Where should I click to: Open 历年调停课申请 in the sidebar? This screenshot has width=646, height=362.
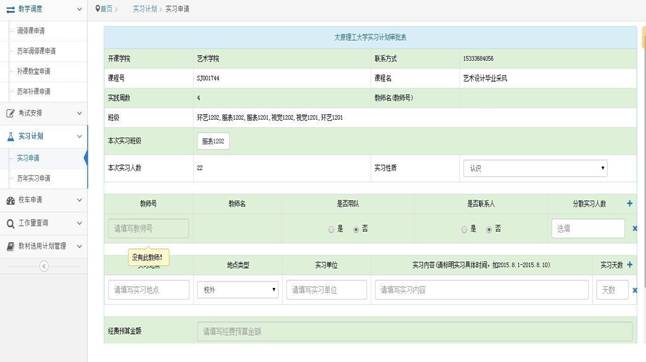click(x=36, y=51)
